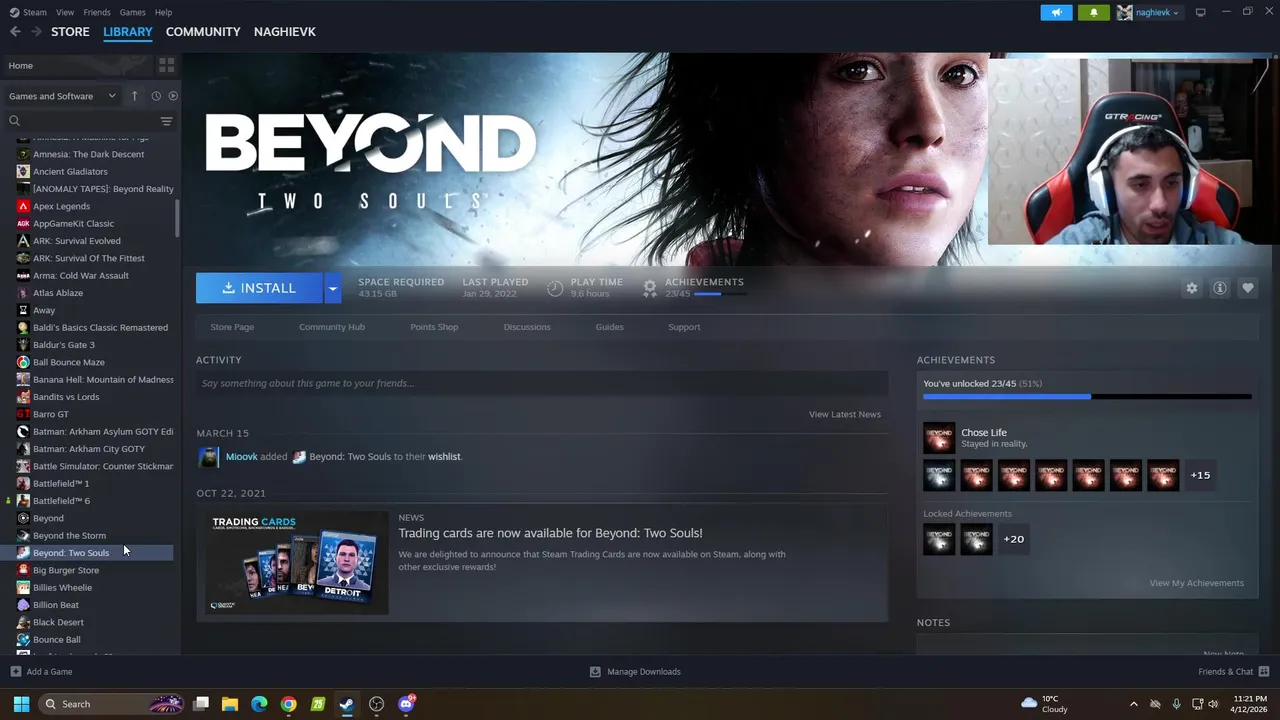Open the Guides link
1280x720 pixels.
[x=609, y=327]
